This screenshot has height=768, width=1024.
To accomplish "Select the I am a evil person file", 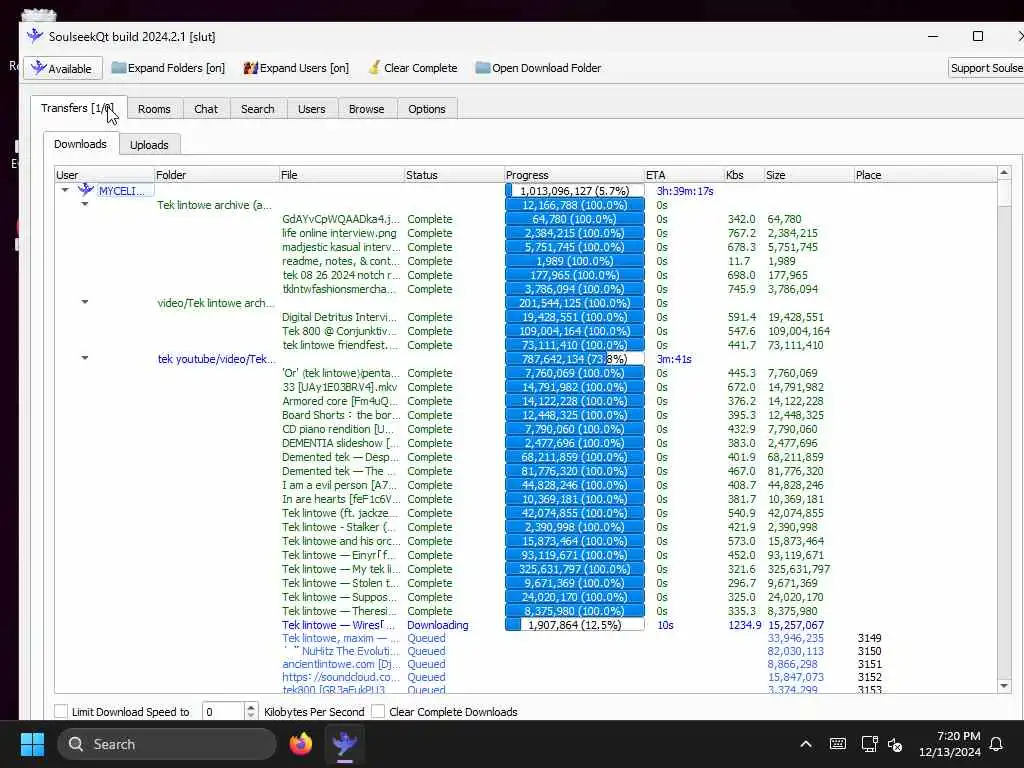I will (339, 485).
